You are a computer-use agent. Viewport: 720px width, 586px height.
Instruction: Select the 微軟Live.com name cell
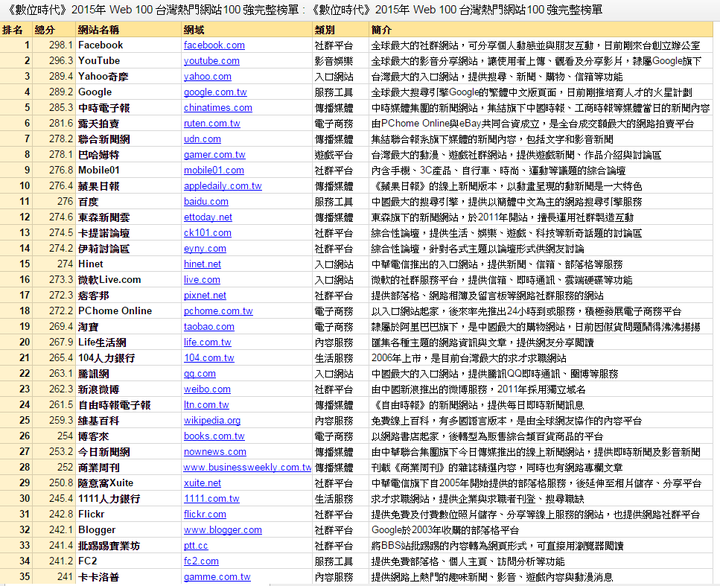pyautogui.click(x=128, y=280)
